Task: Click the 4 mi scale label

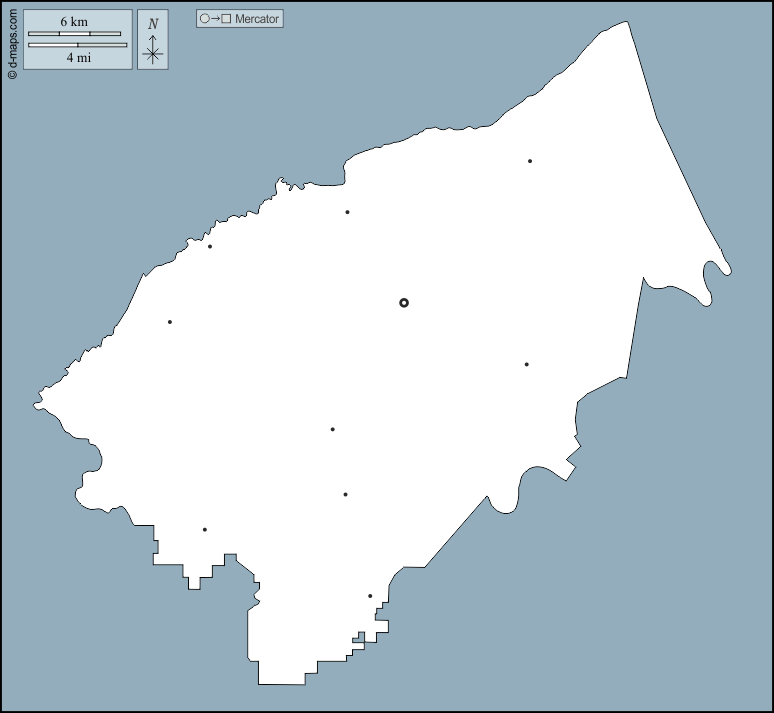Action: coord(77,58)
